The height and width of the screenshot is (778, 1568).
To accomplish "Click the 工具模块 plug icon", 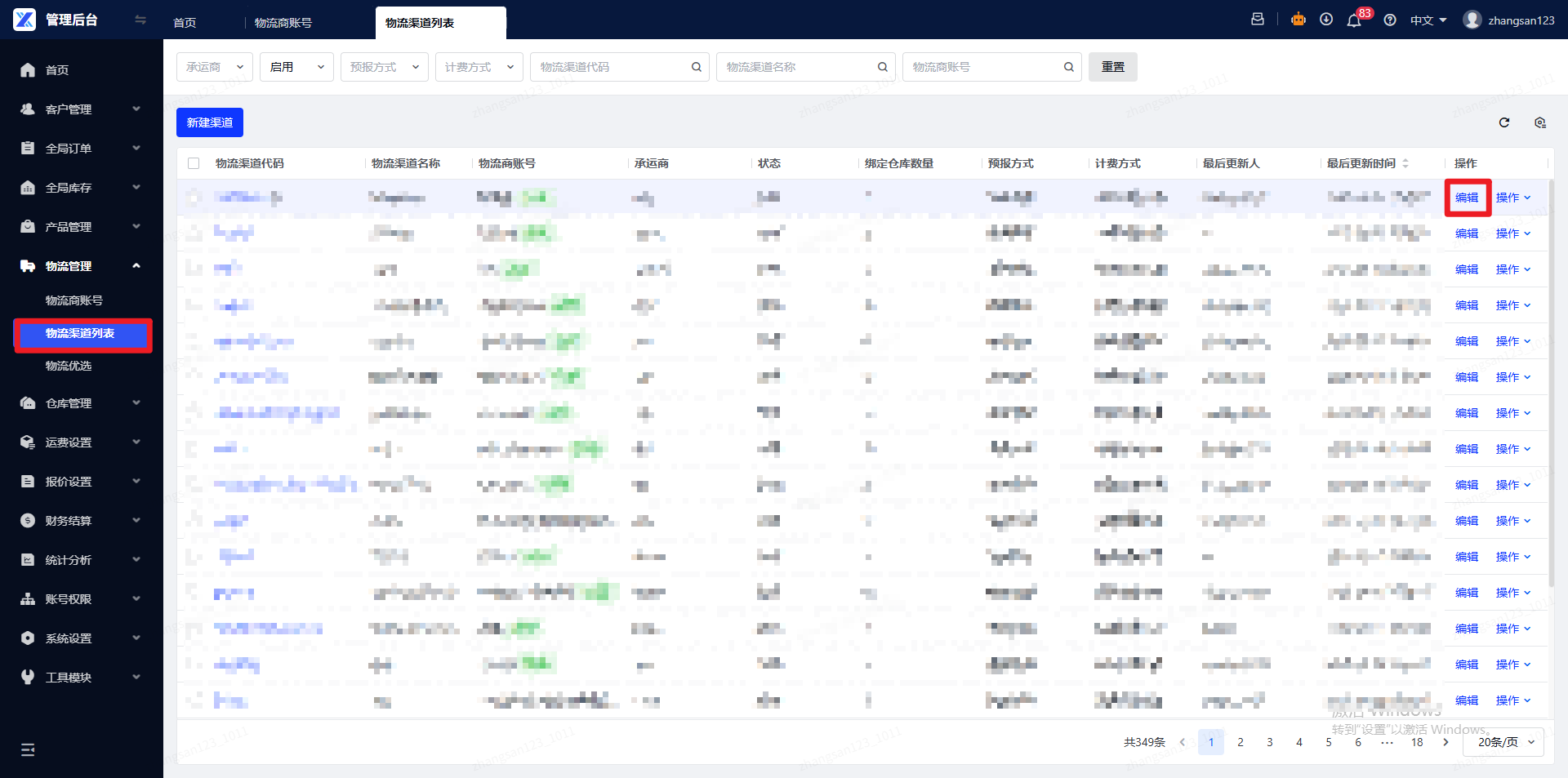I will [x=28, y=678].
